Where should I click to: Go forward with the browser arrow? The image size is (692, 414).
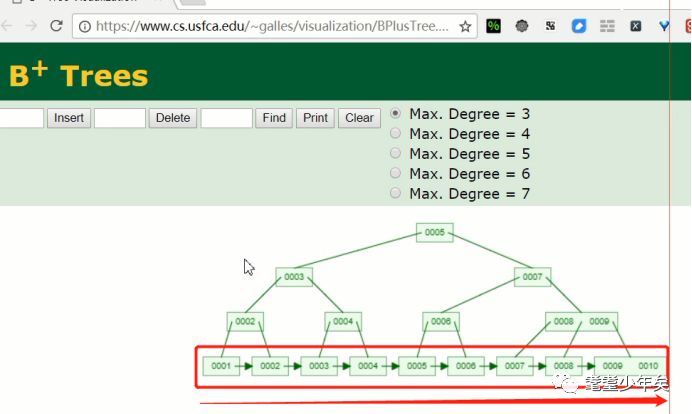[31, 26]
